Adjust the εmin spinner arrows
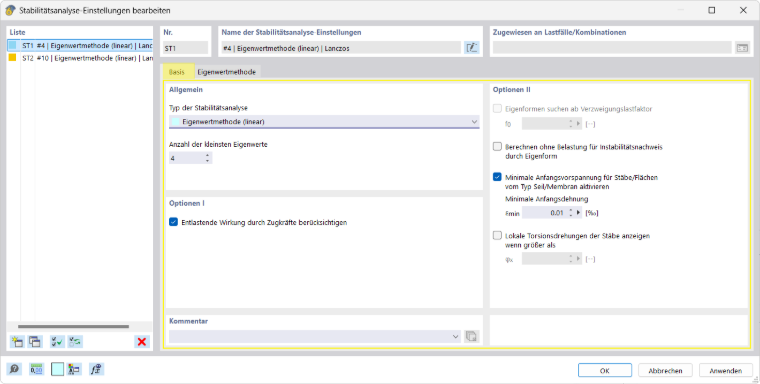Image resolution: width=760 pixels, height=384 pixels. [571, 213]
